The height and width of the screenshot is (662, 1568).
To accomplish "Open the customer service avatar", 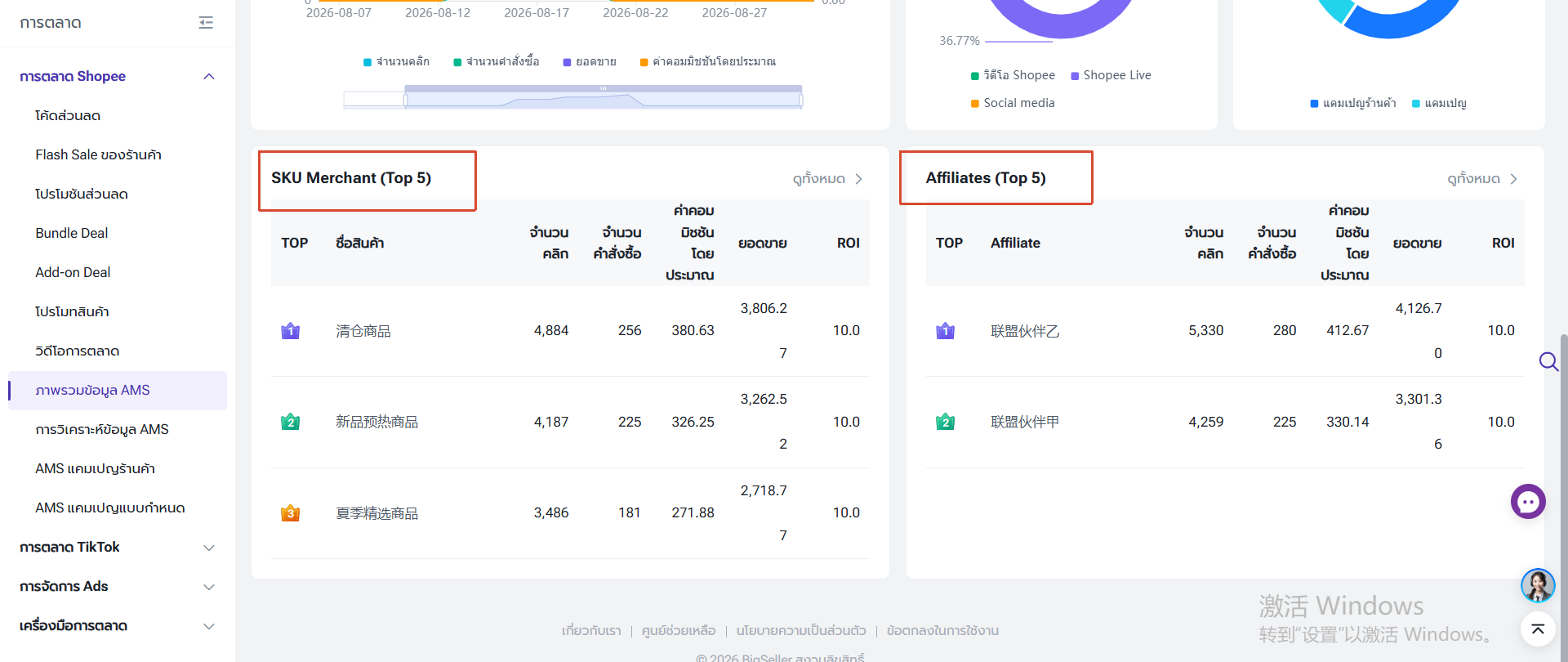I will click(x=1538, y=585).
